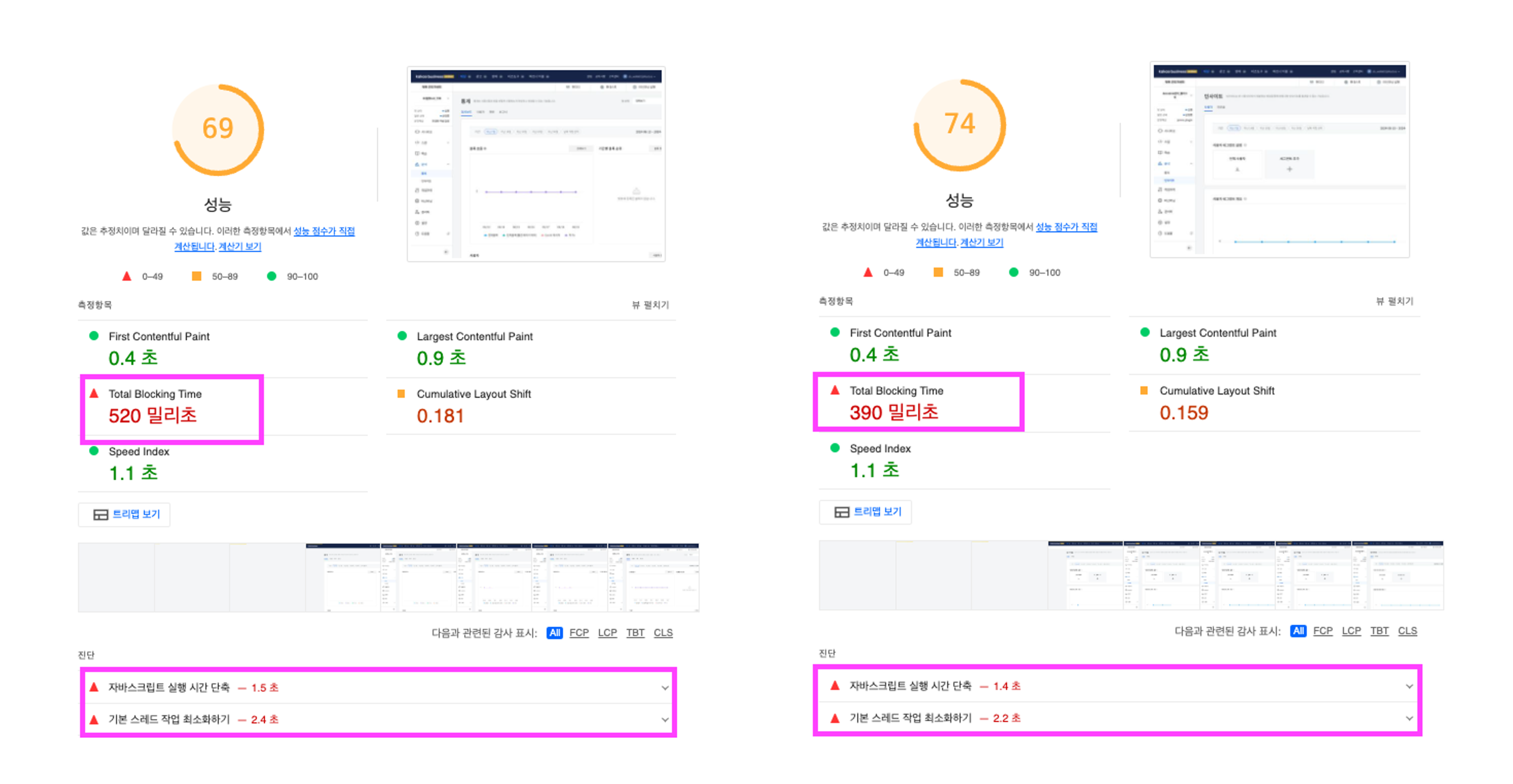Click 'First Contentful Paint' label in score-74 report
The image size is (1513, 784).
click(x=900, y=333)
